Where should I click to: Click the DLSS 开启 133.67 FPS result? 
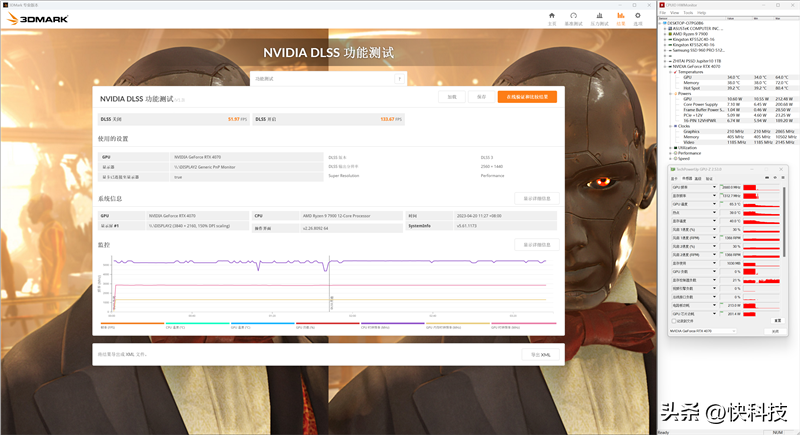[329, 119]
